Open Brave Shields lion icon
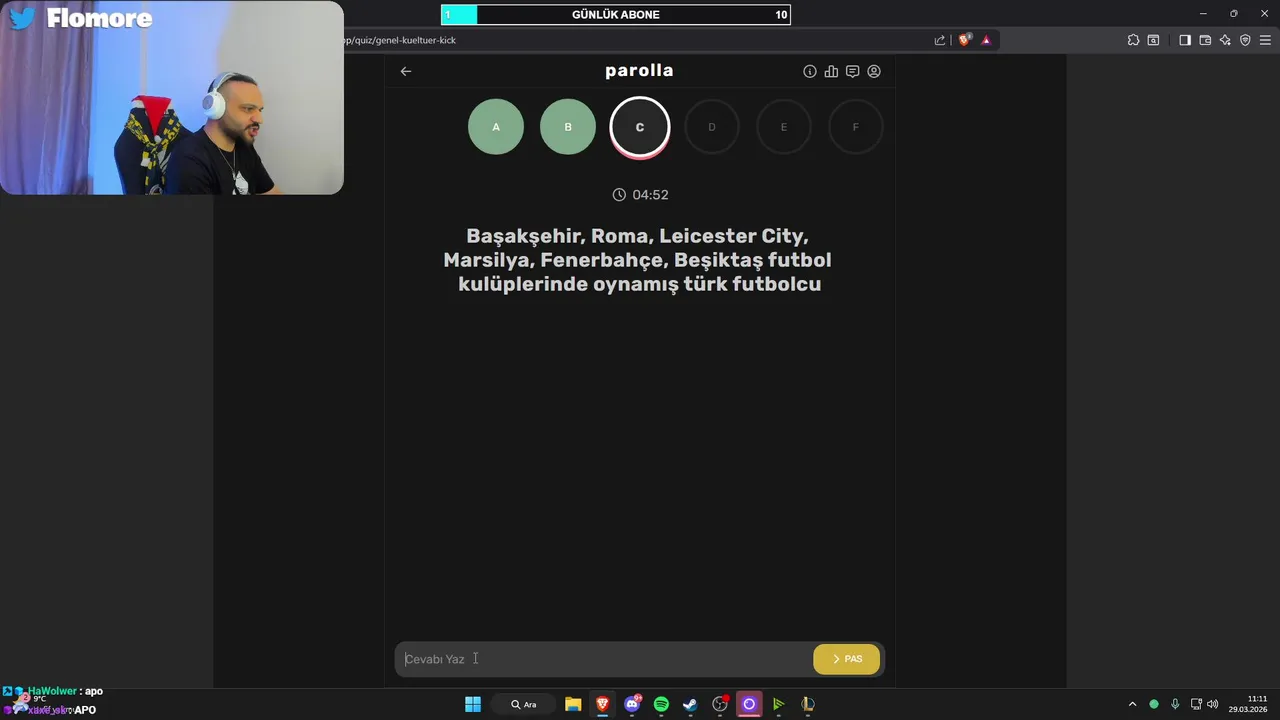This screenshot has height=720, width=1280. (x=965, y=40)
